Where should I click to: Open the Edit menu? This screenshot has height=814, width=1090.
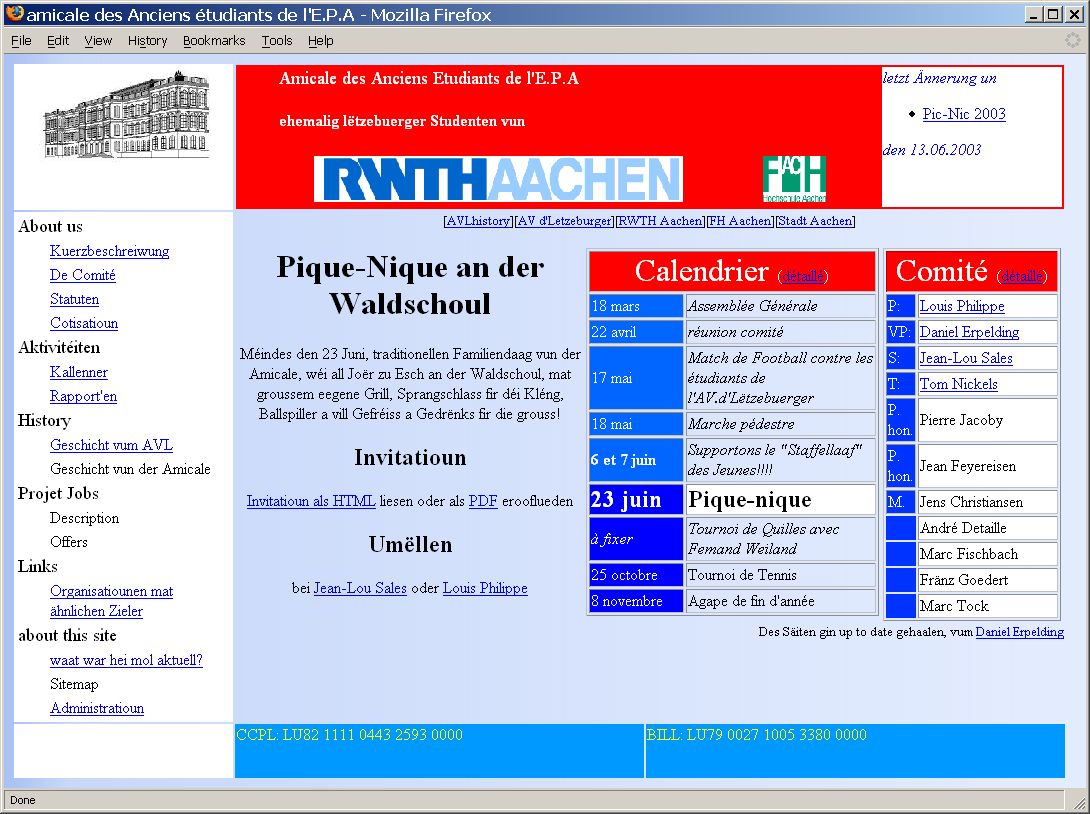pos(58,41)
